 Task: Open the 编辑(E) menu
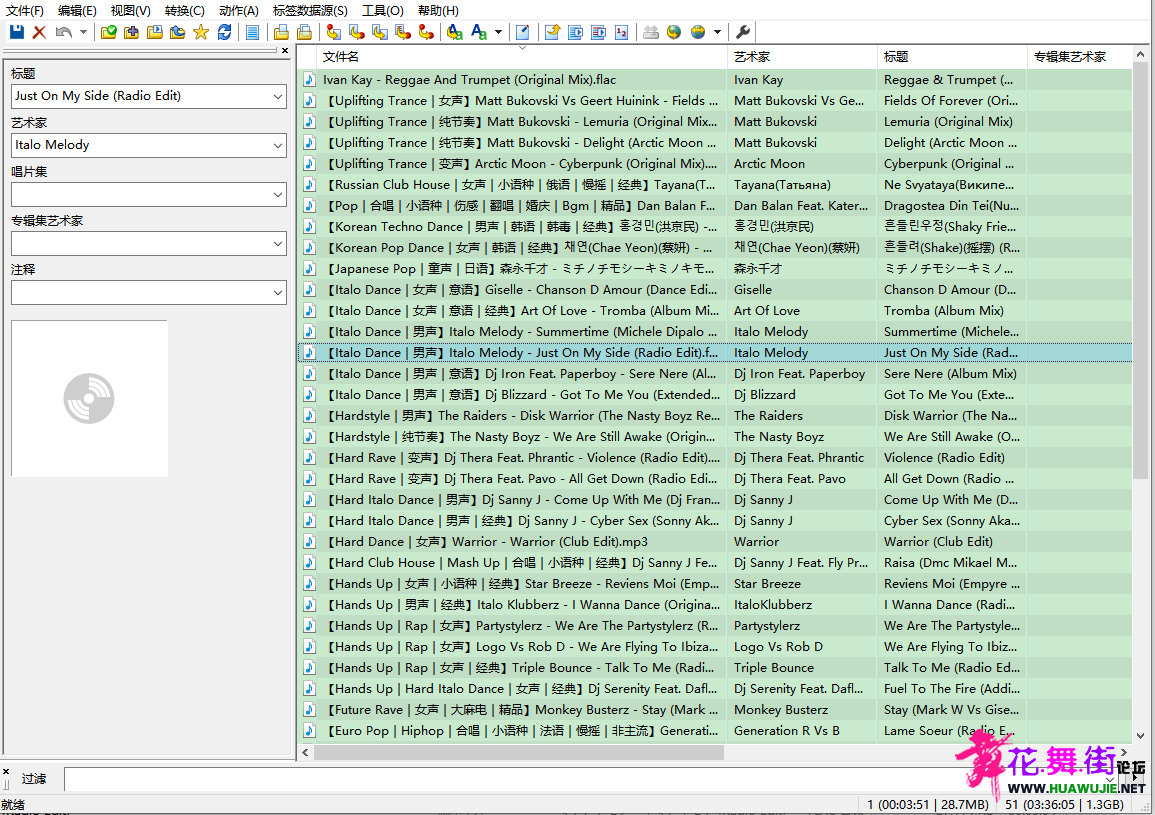coord(77,10)
